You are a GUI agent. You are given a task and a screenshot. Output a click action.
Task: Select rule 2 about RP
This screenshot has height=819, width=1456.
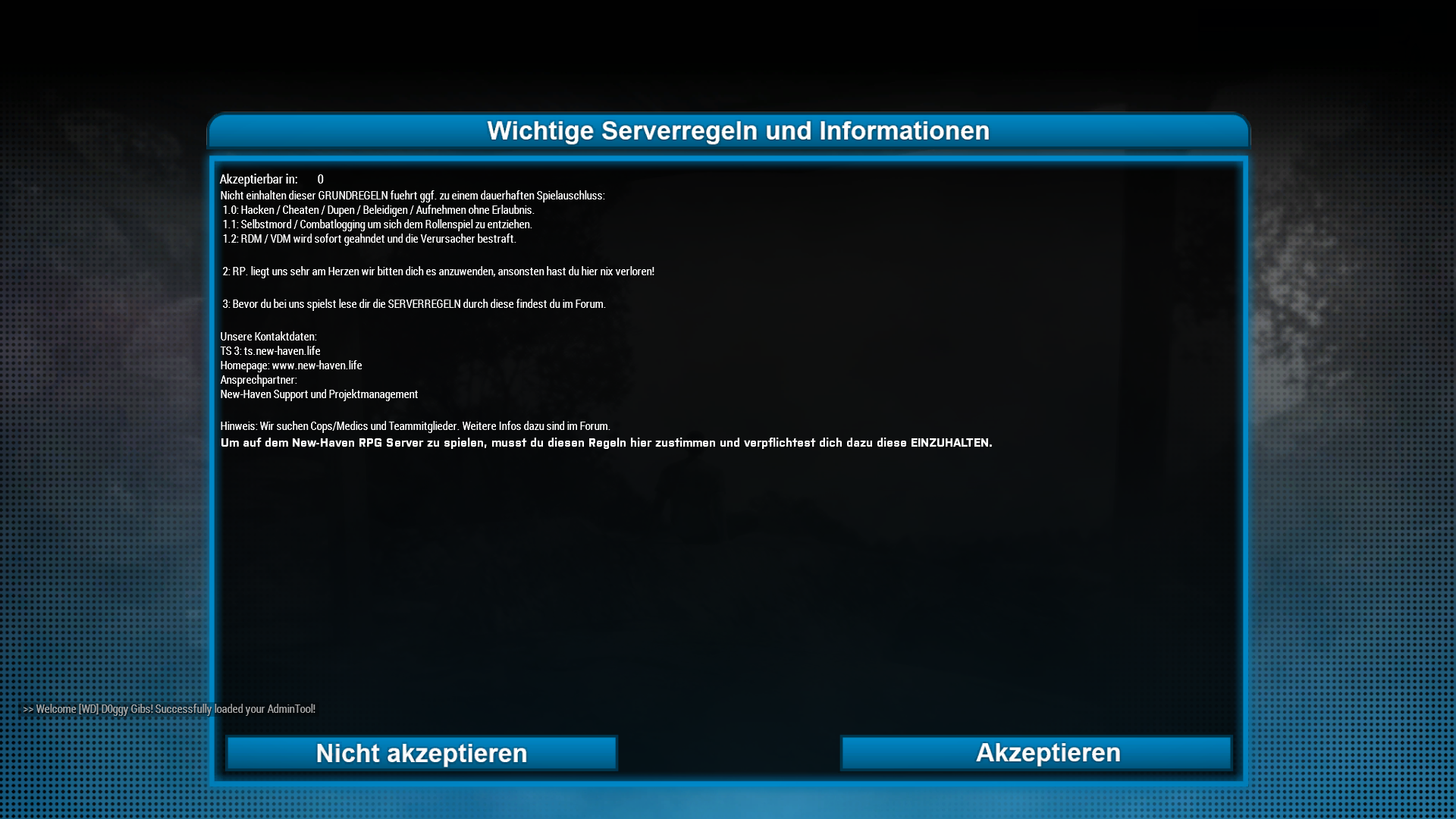pyautogui.click(x=438, y=271)
